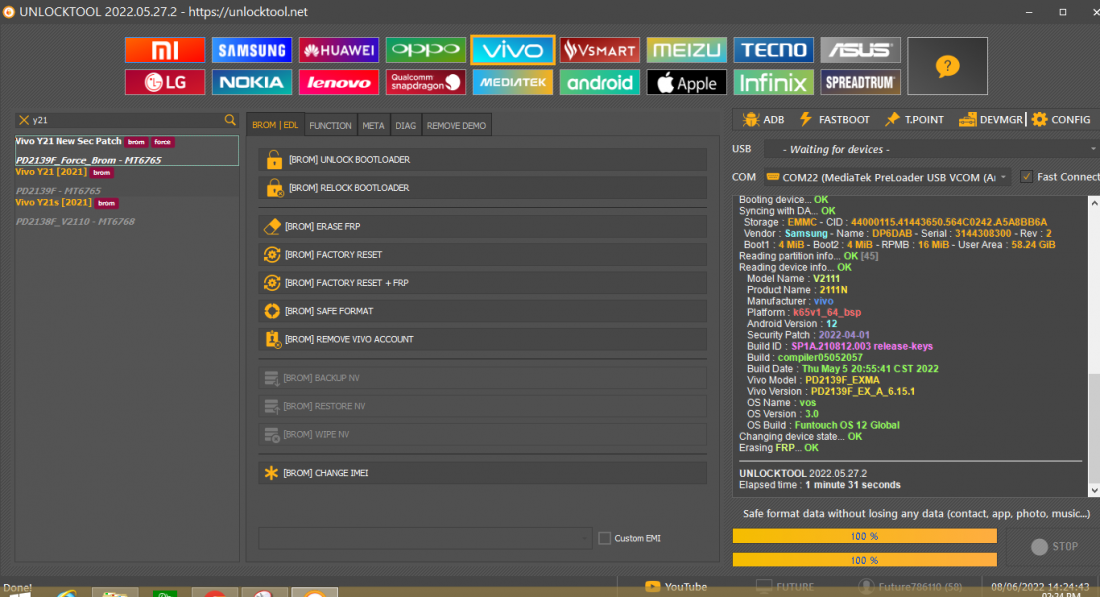Select the Meizu brand icon

687,50
